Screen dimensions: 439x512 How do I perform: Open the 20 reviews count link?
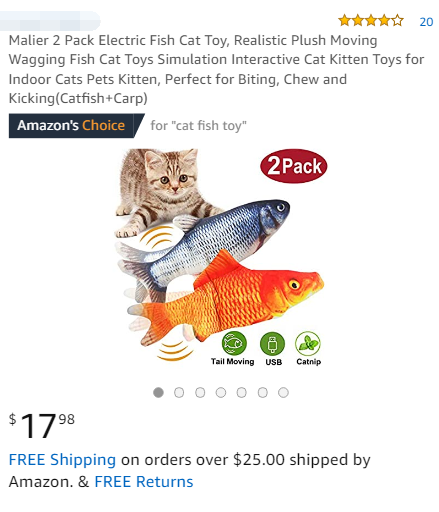[x=426, y=22]
